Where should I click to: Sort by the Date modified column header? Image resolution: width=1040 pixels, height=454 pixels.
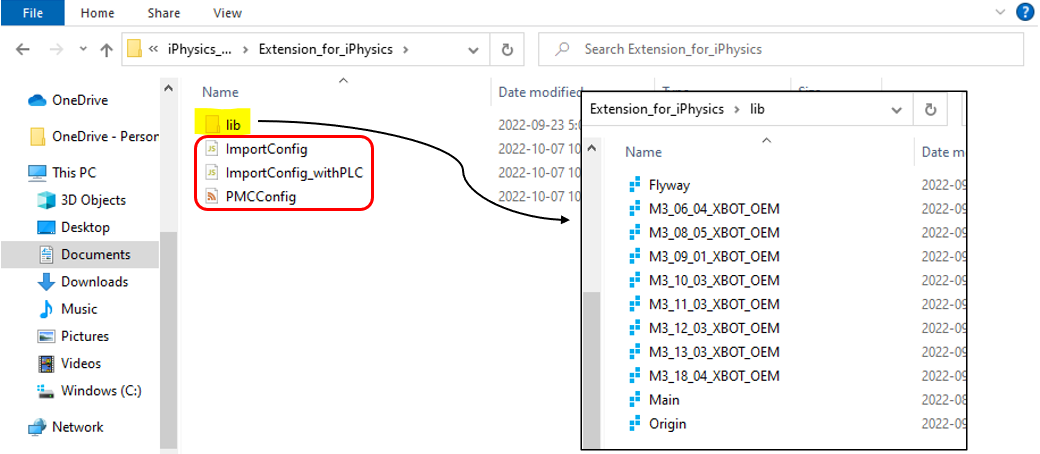coord(540,93)
